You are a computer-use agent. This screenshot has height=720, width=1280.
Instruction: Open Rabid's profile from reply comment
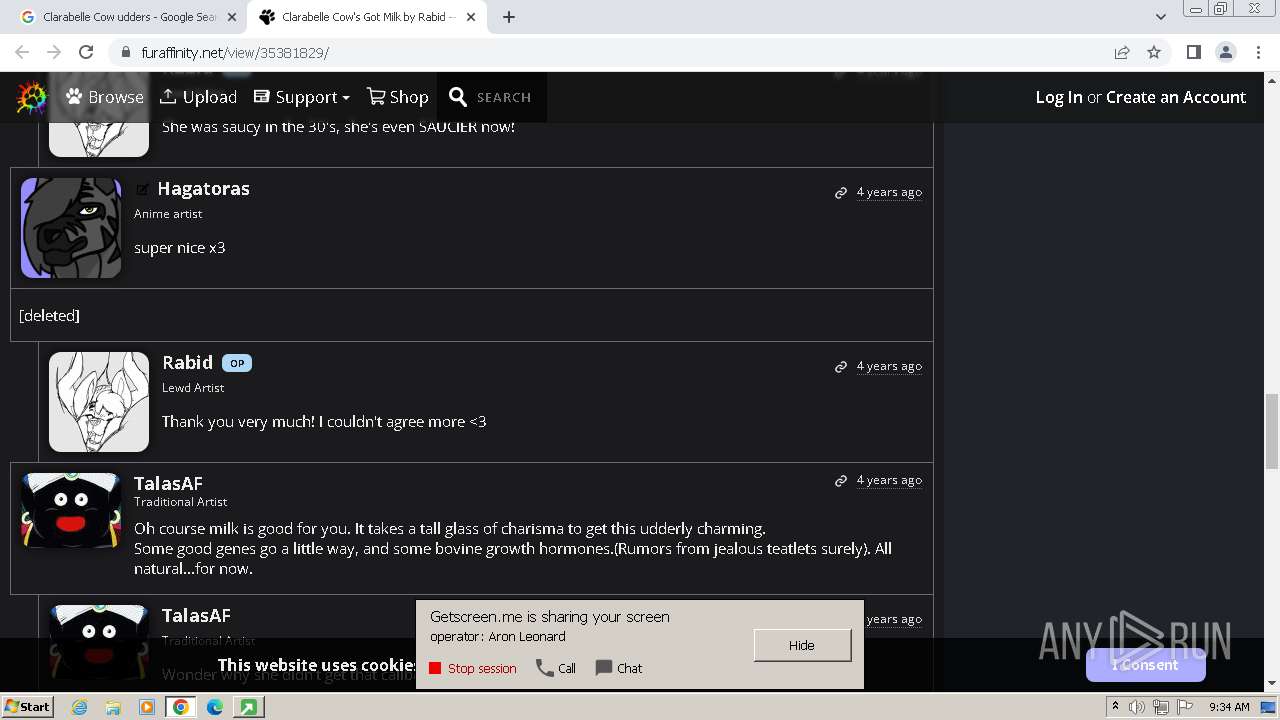[187, 362]
